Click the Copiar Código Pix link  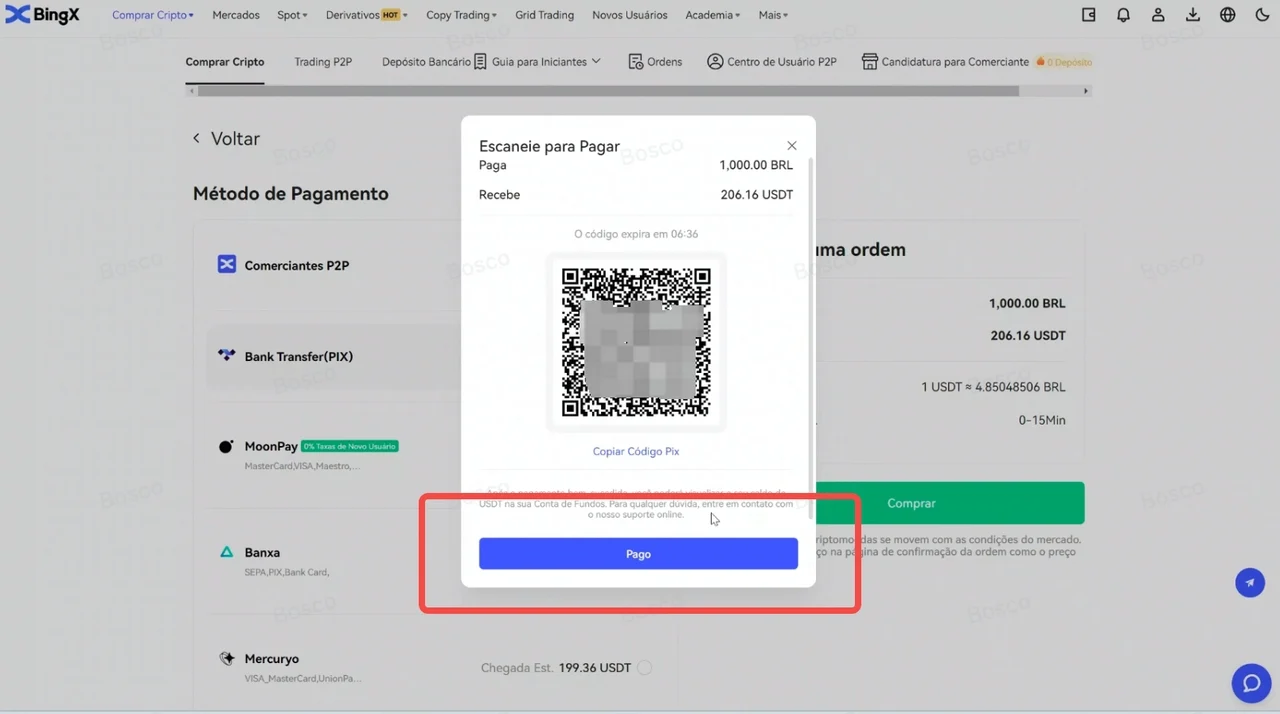pyautogui.click(x=636, y=451)
